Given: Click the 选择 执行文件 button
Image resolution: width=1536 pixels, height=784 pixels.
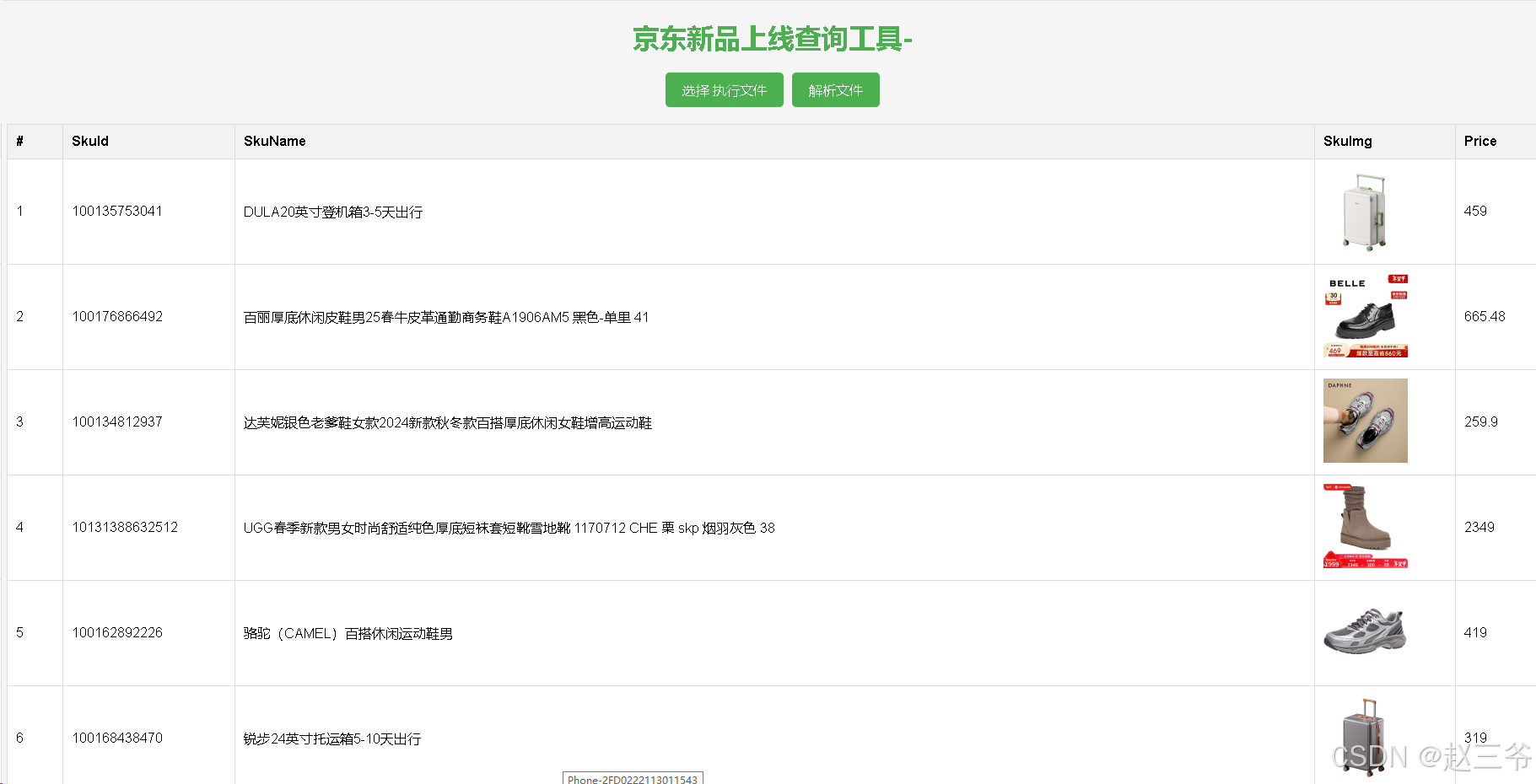Looking at the screenshot, I should tap(724, 90).
